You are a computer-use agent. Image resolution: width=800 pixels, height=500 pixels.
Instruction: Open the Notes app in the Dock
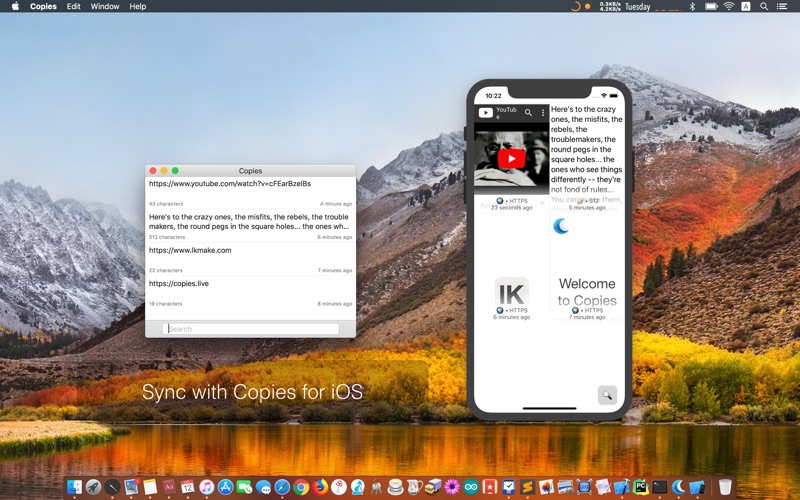(150, 487)
